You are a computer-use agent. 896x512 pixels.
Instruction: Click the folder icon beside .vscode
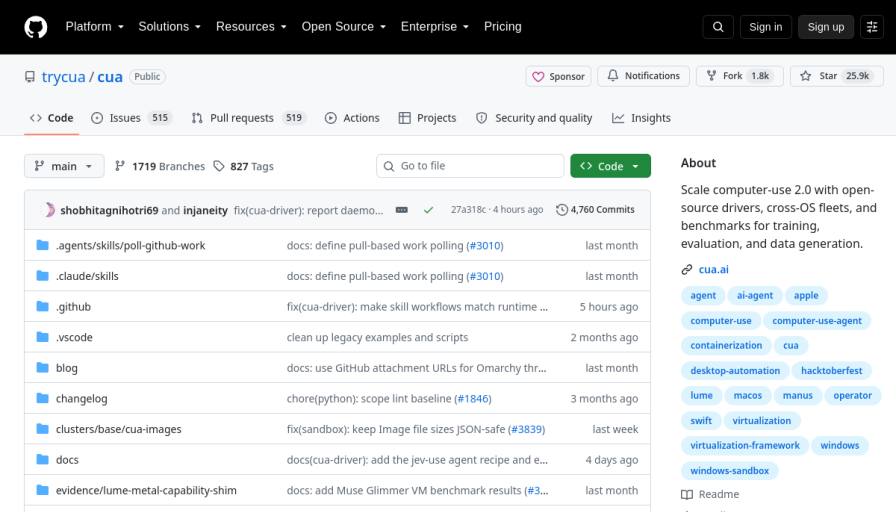click(x=42, y=337)
